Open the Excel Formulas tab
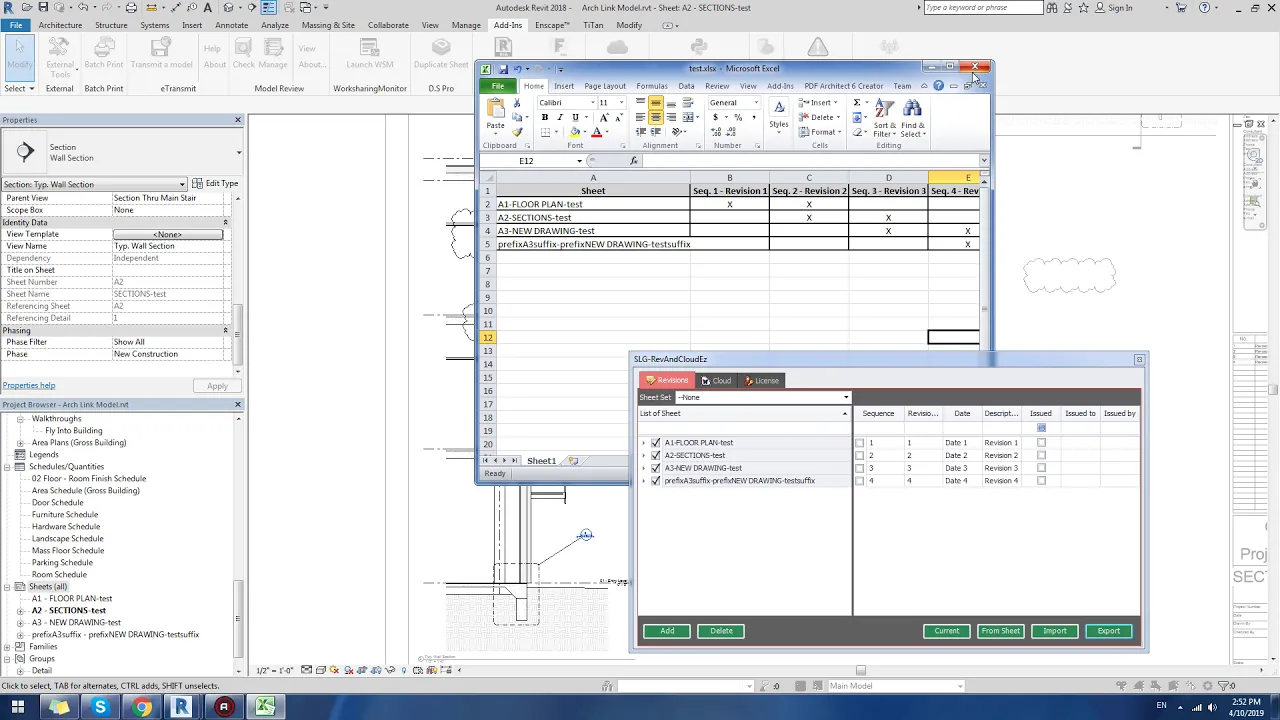The width and height of the screenshot is (1280, 720). pos(651,86)
